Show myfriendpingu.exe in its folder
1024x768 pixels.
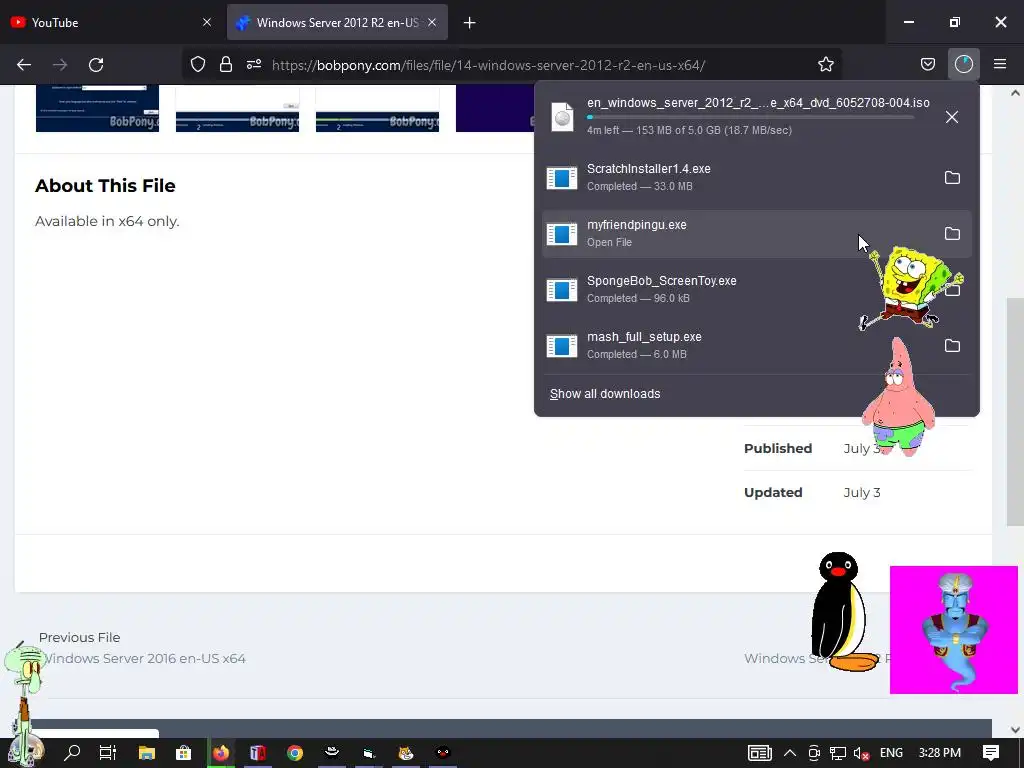pos(952,234)
